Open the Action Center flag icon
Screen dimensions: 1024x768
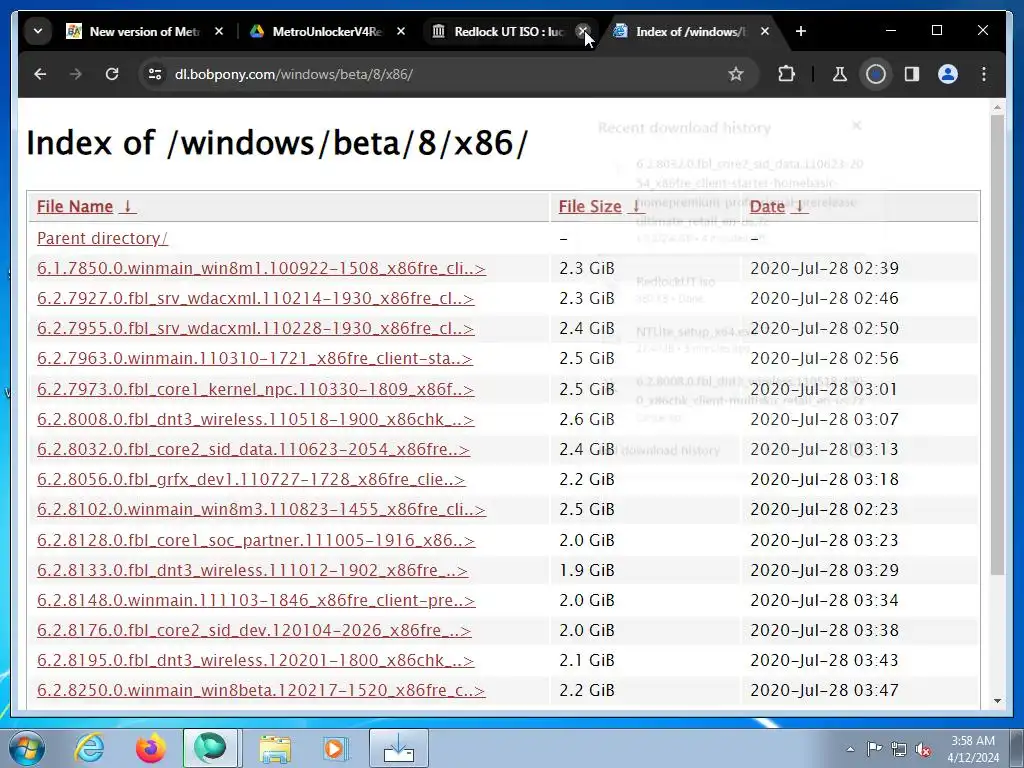(874, 749)
